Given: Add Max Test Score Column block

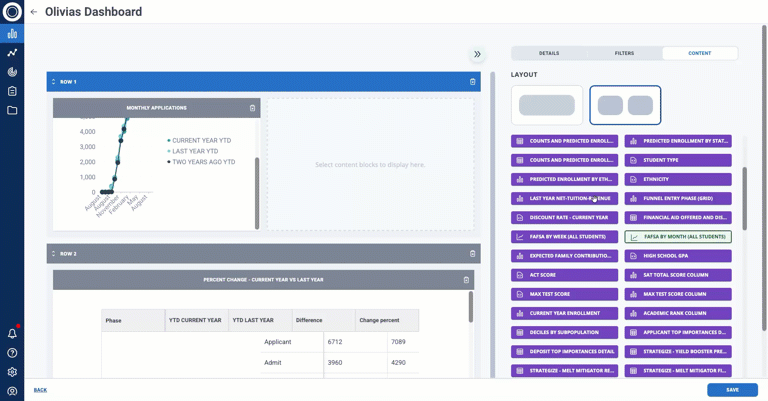Looking at the screenshot, I should 678,294.
